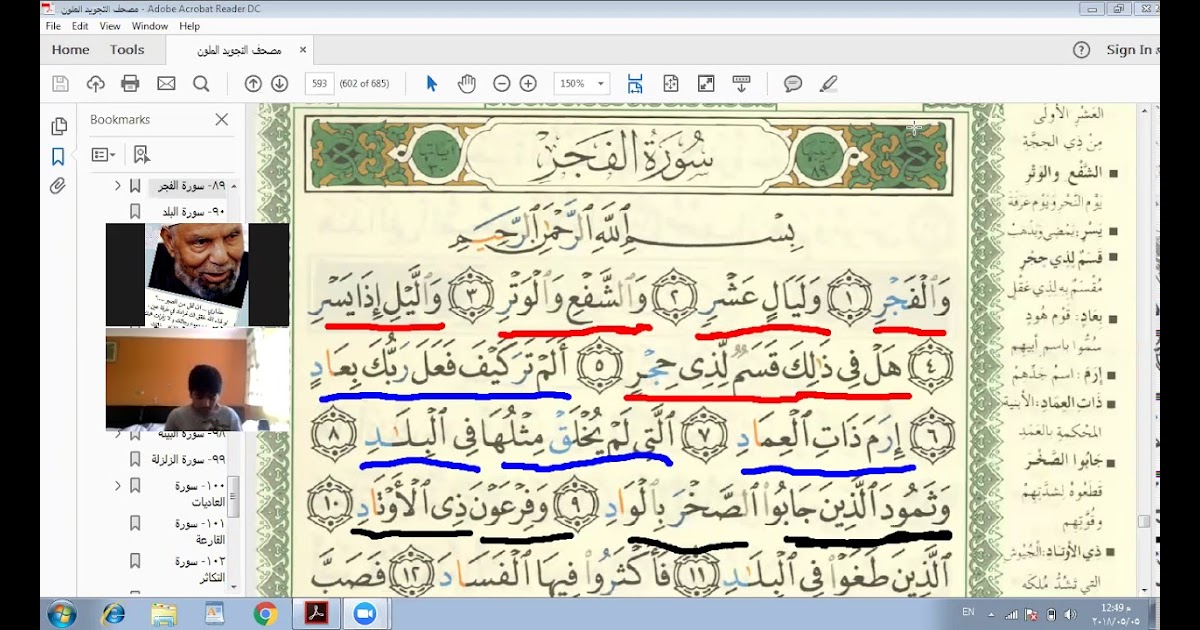This screenshot has width=1200, height=630.
Task: Click the EN language indicator
Action: tap(968, 611)
